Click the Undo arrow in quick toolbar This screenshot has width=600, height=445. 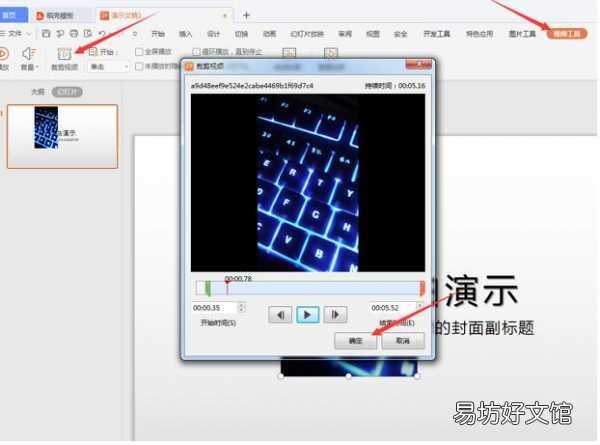pos(102,34)
